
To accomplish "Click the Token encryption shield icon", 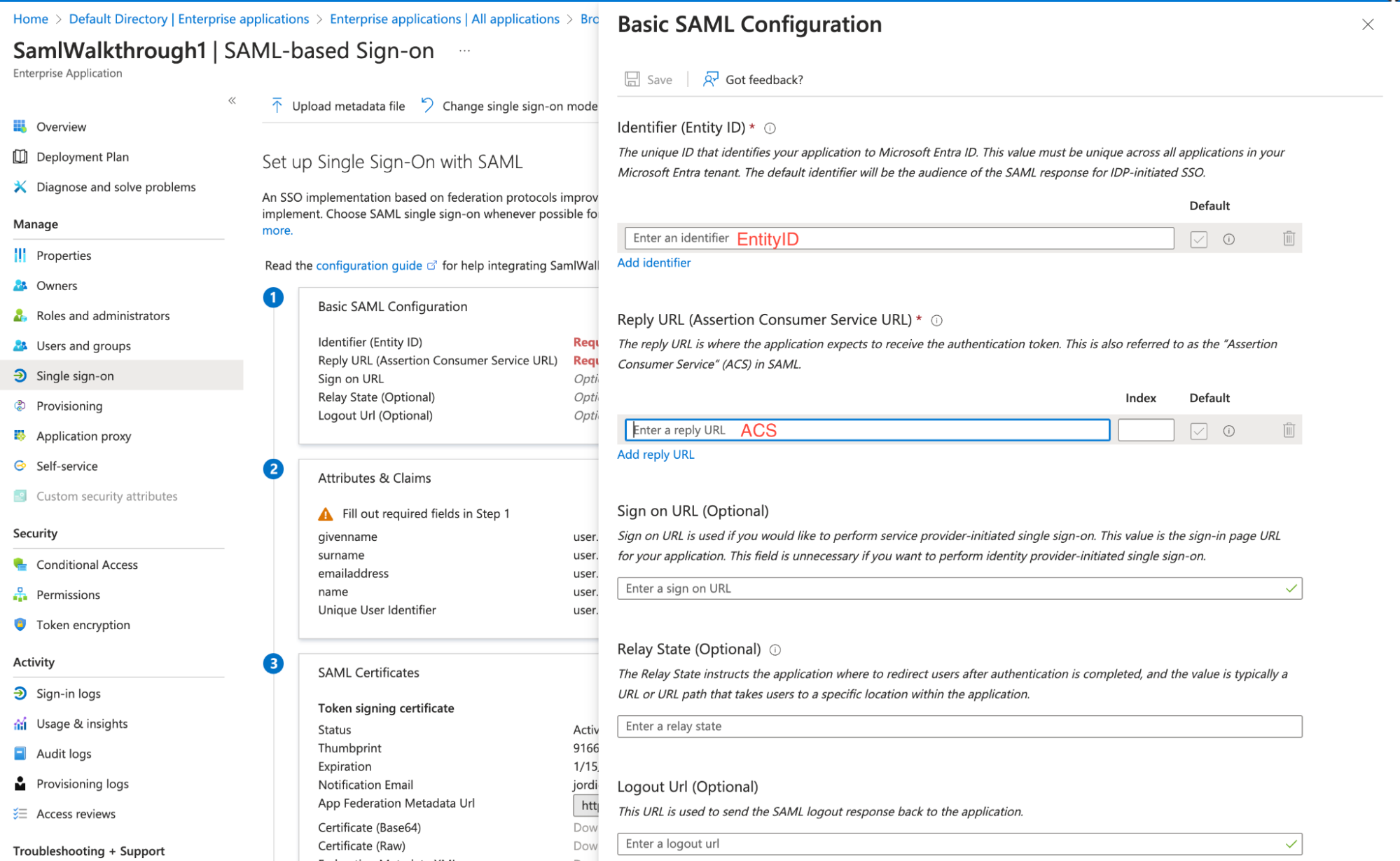I will tap(20, 625).
